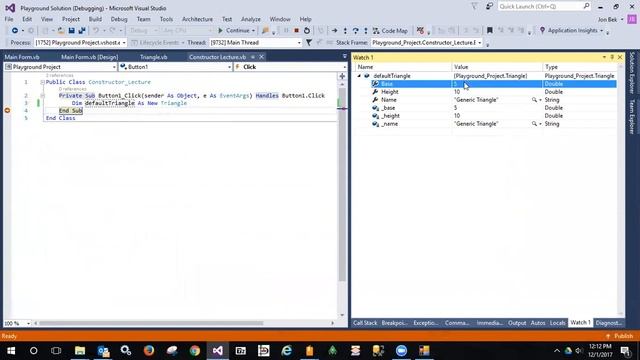The height and width of the screenshot is (360, 640).
Task: Open Firefox from the taskbar
Action: 149,351
